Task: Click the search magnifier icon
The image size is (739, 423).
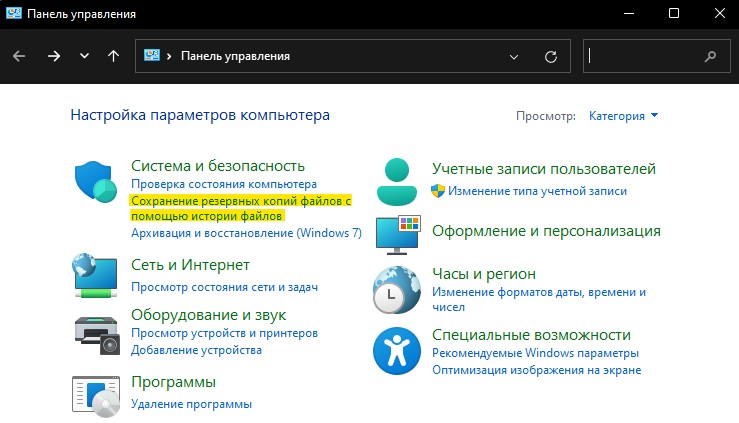Action: (710, 57)
